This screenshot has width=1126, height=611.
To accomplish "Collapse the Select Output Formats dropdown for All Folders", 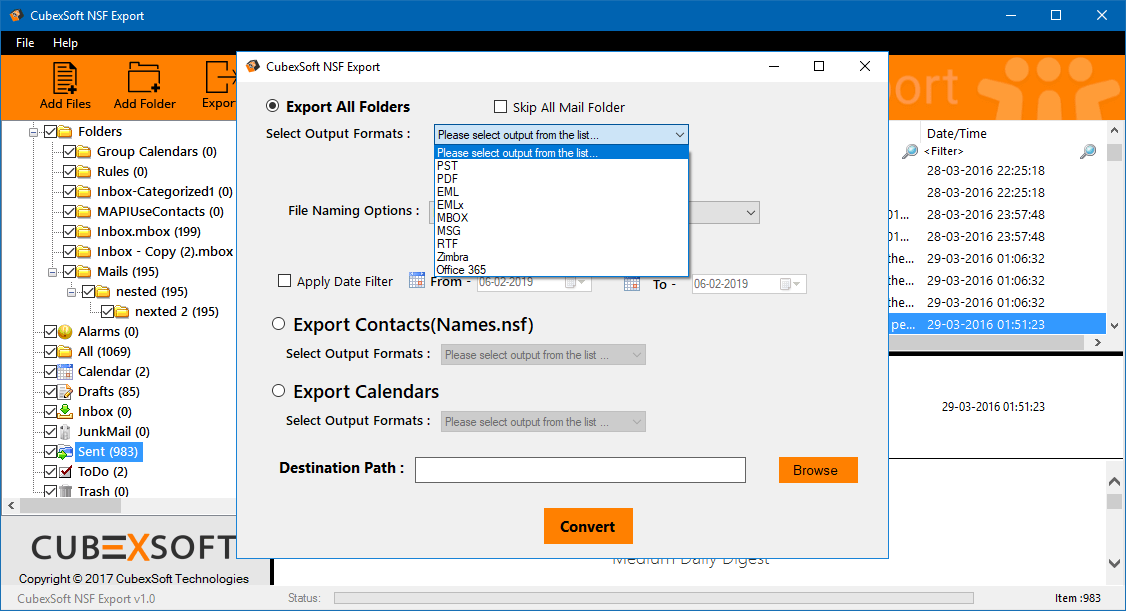I will click(679, 135).
